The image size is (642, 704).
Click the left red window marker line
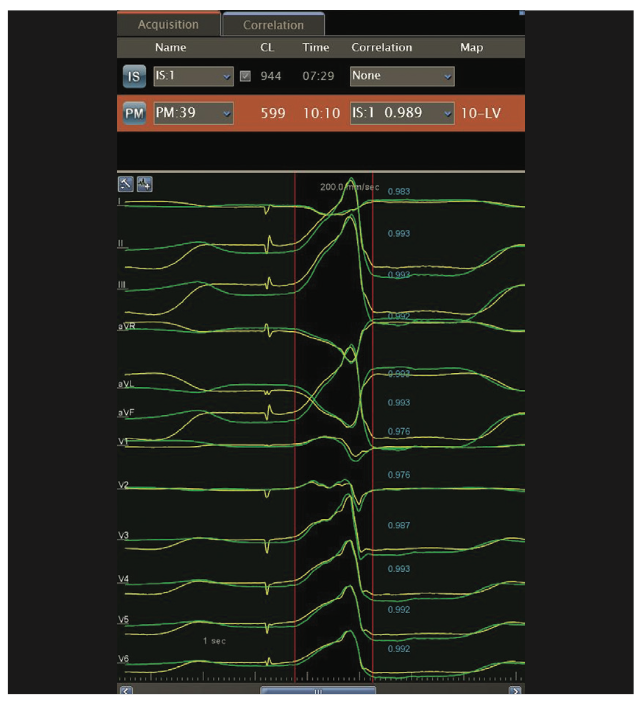tap(295, 428)
